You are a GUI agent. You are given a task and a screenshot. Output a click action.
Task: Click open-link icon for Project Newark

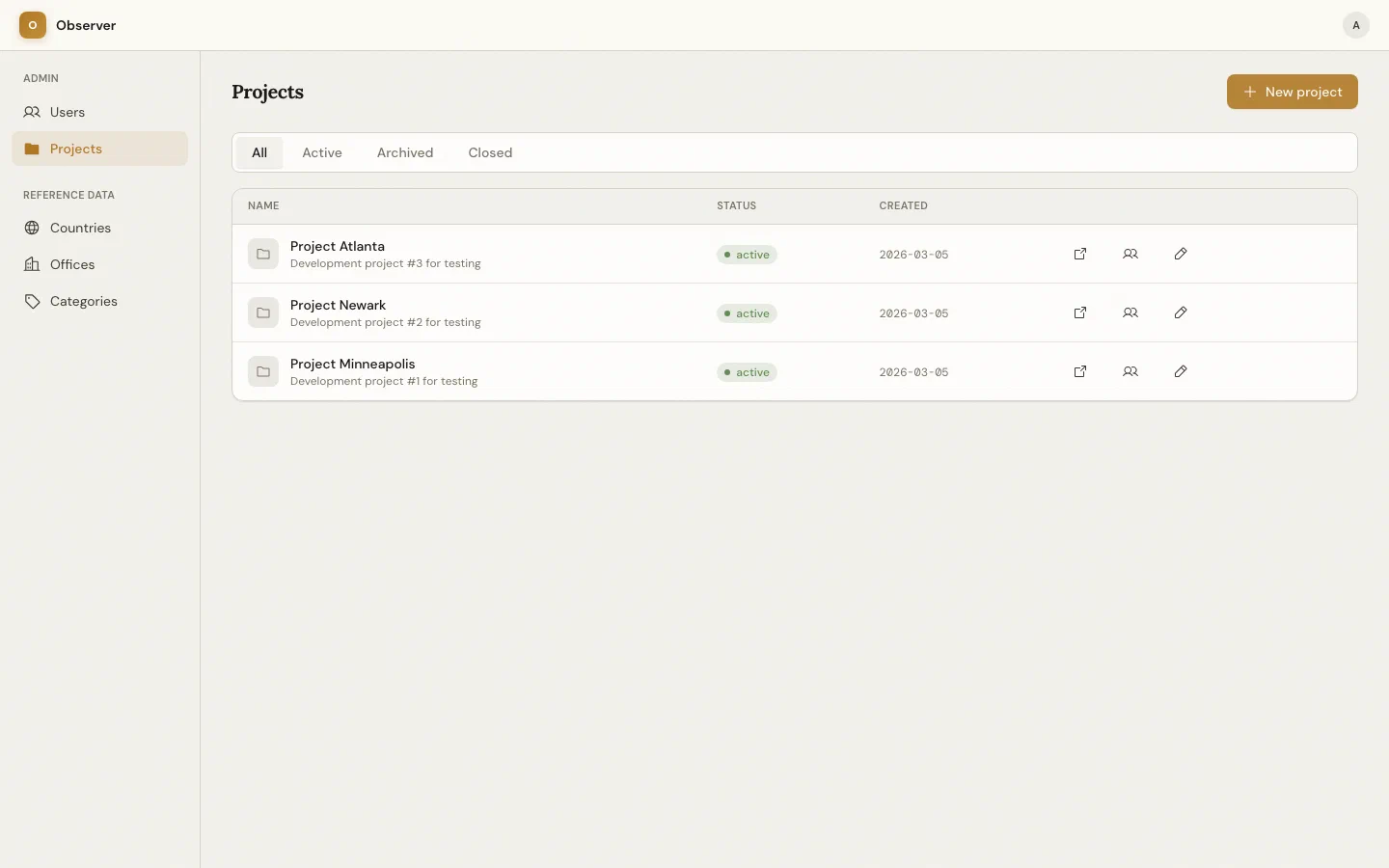pos(1080,312)
